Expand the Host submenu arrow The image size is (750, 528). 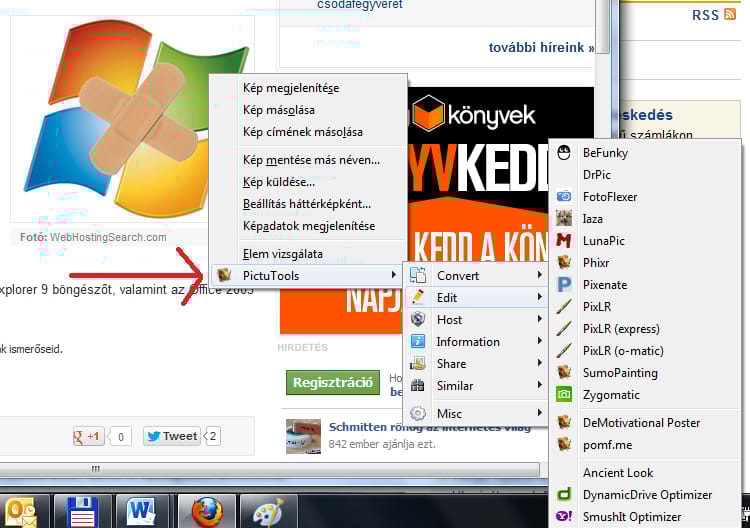(540, 319)
